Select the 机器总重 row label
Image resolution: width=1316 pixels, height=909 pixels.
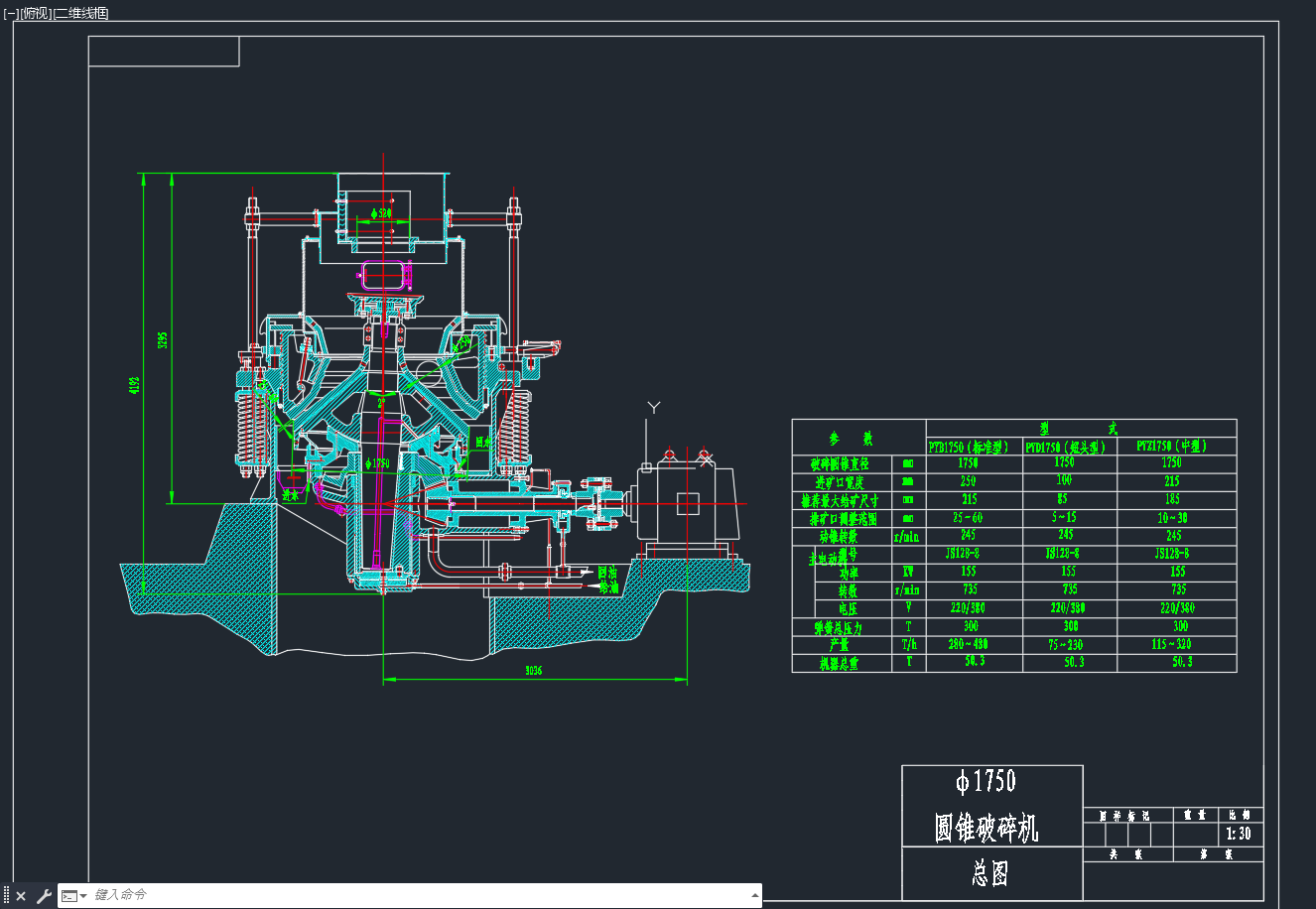tap(839, 664)
